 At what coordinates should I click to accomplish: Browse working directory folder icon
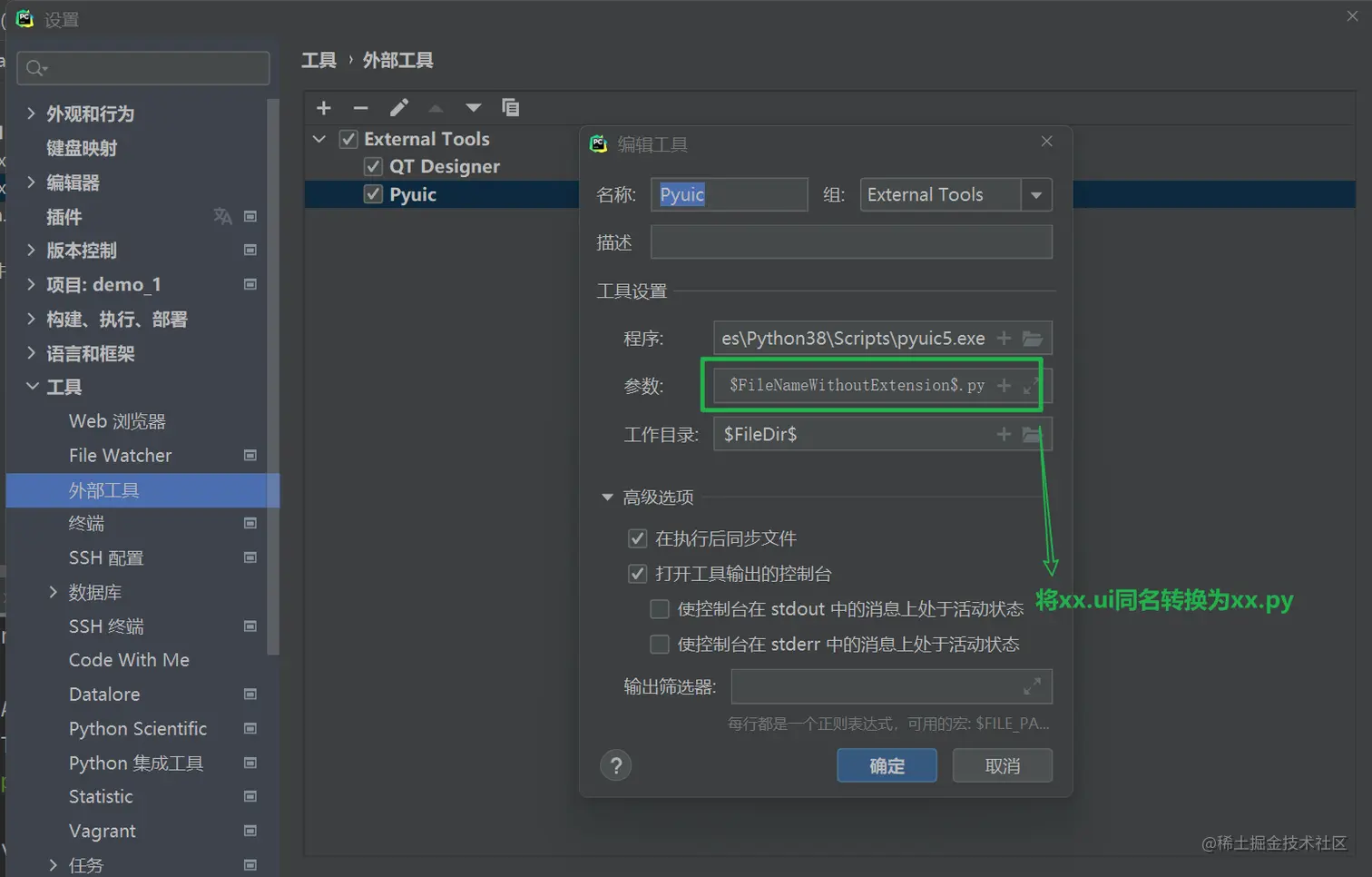click(1033, 435)
